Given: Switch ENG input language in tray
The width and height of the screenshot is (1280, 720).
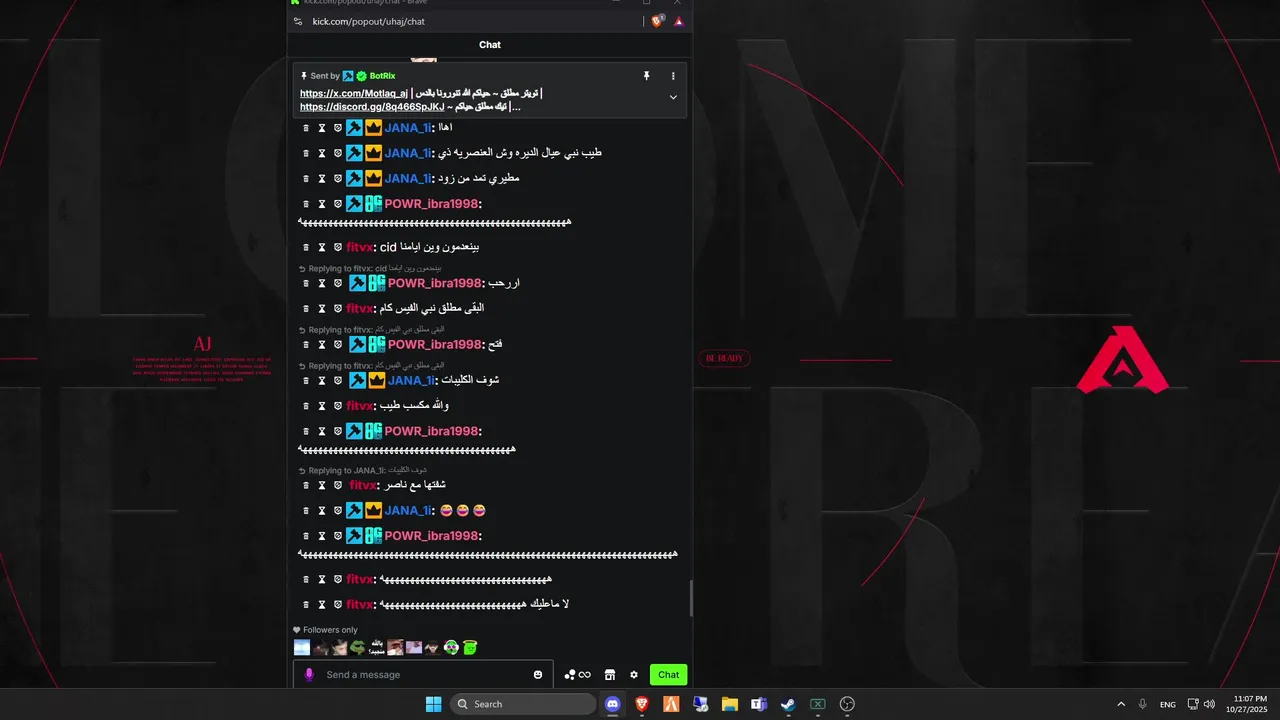Looking at the screenshot, I should 1168,704.
